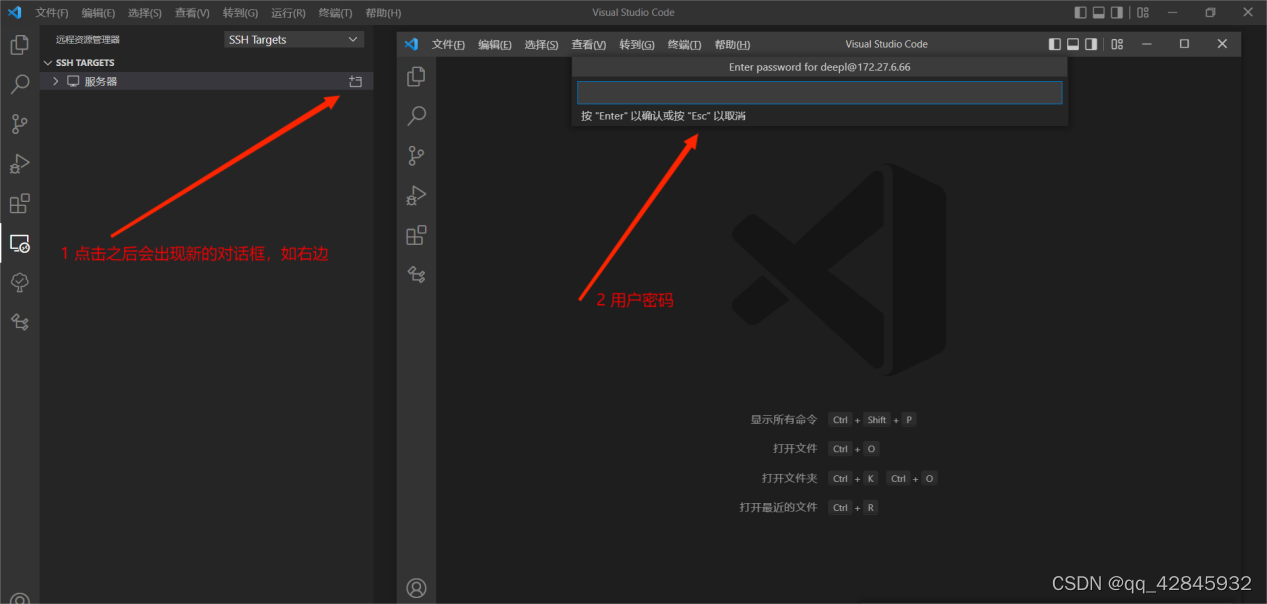Open the 查看(V) menu in the left window

click(x=192, y=13)
